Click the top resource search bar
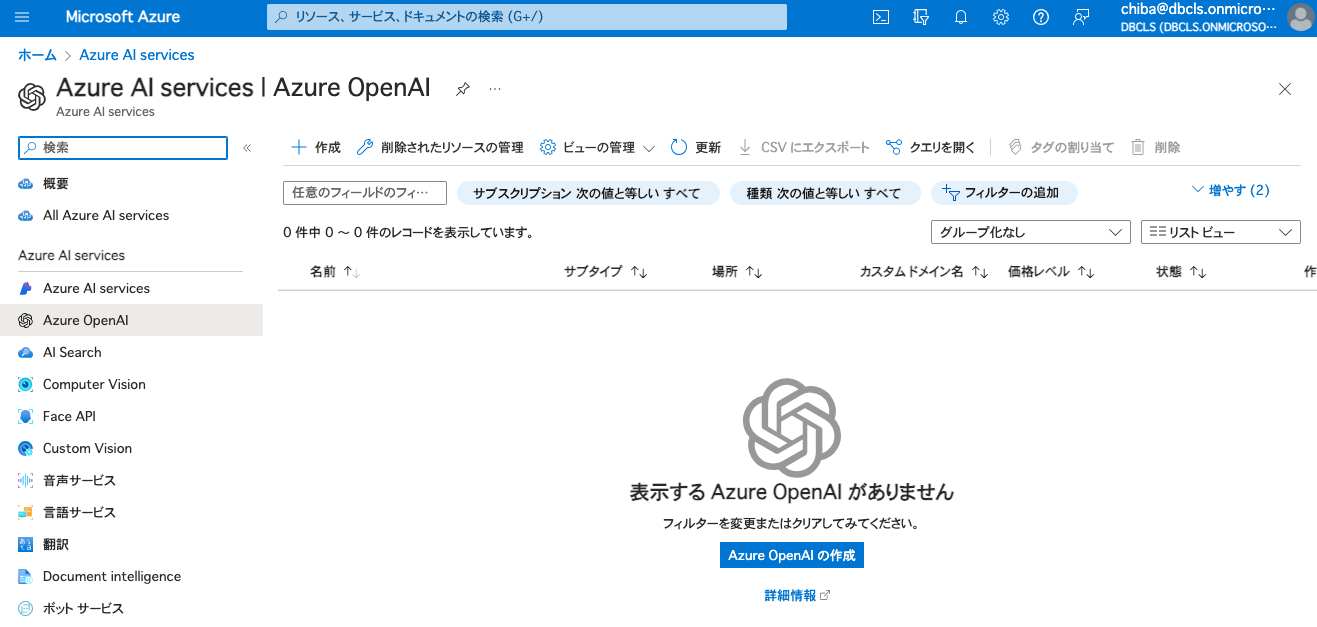 click(526, 17)
